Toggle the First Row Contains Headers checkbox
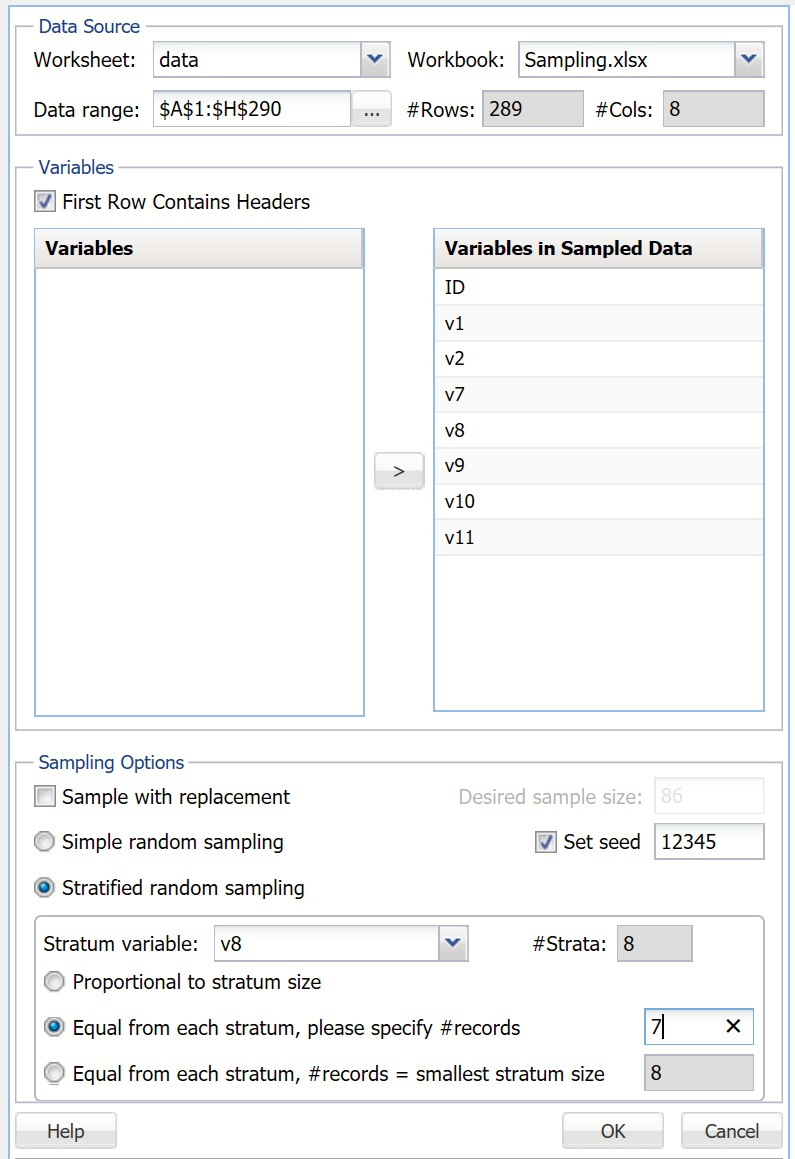795x1159 pixels. (x=44, y=201)
